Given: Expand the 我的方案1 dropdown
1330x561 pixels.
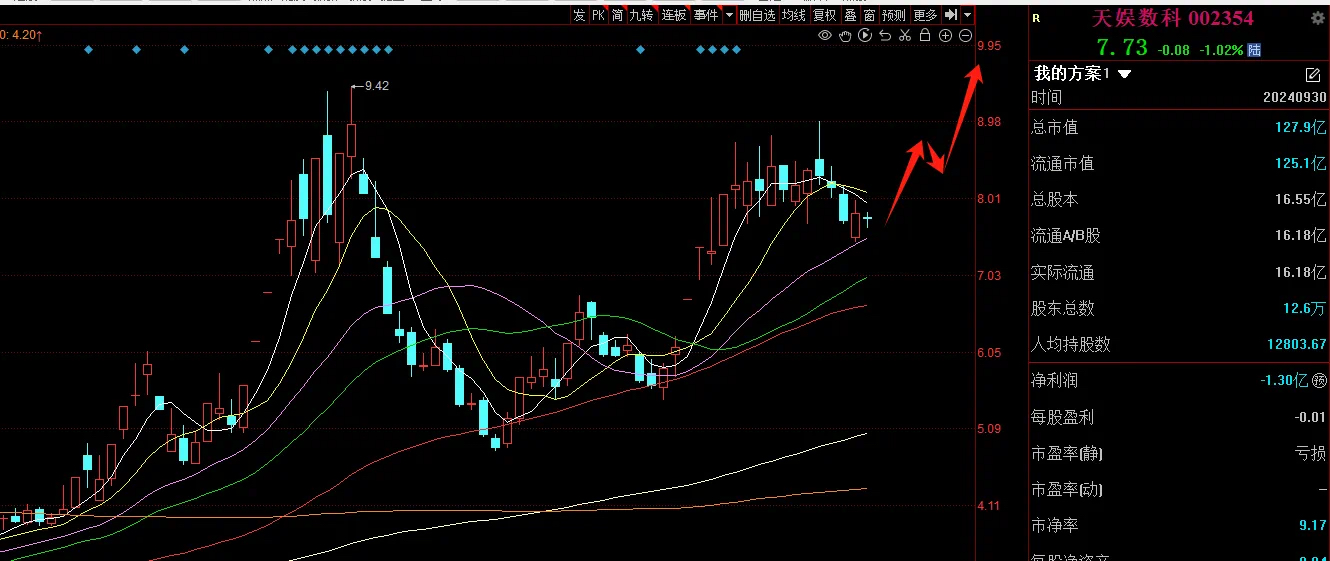Looking at the screenshot, I should 1124,74.
